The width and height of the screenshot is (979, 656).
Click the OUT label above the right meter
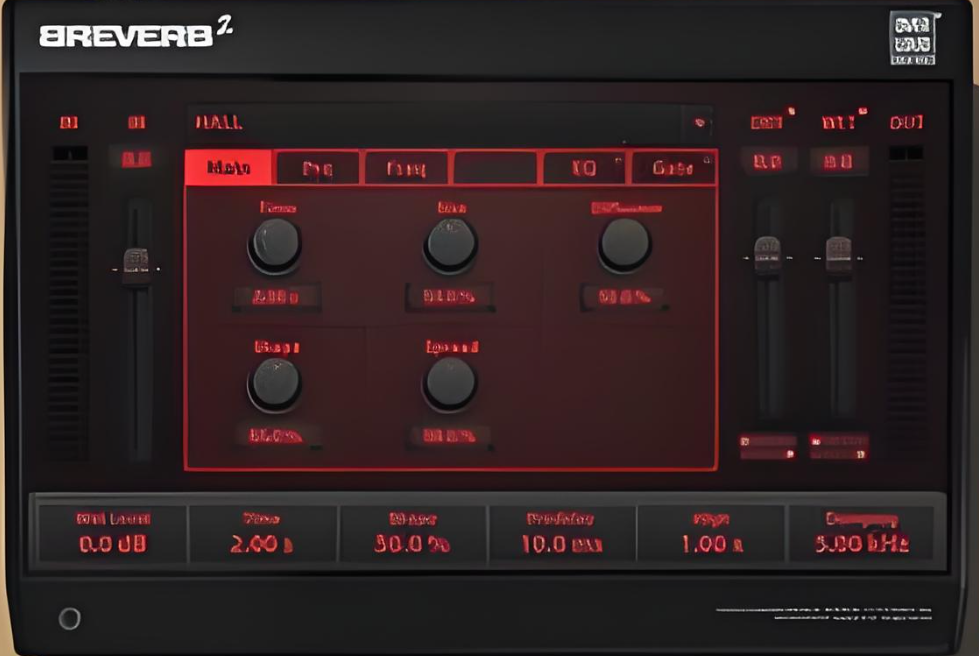[907, 122]
